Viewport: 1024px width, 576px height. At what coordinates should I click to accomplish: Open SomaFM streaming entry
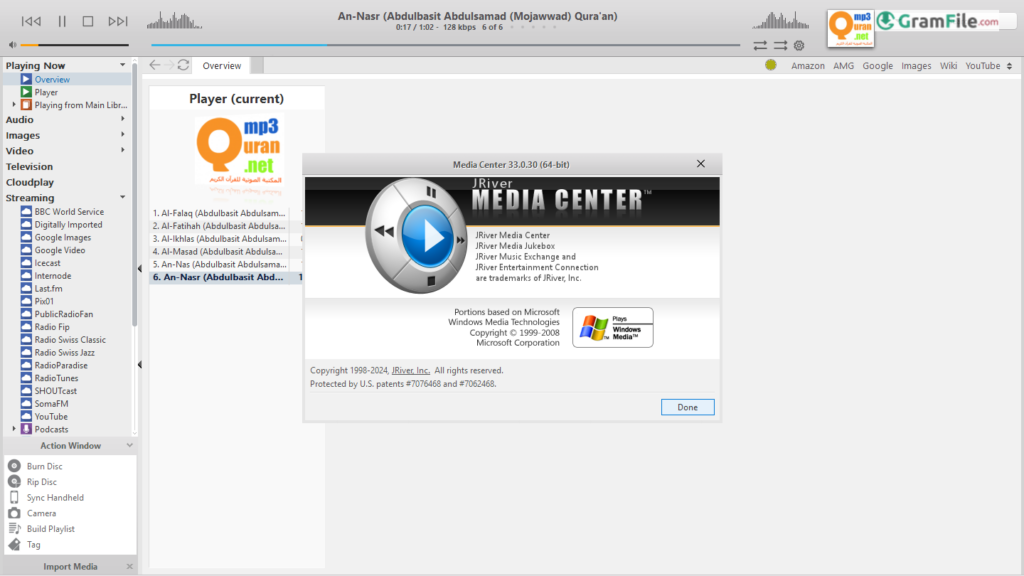point(51,404)
